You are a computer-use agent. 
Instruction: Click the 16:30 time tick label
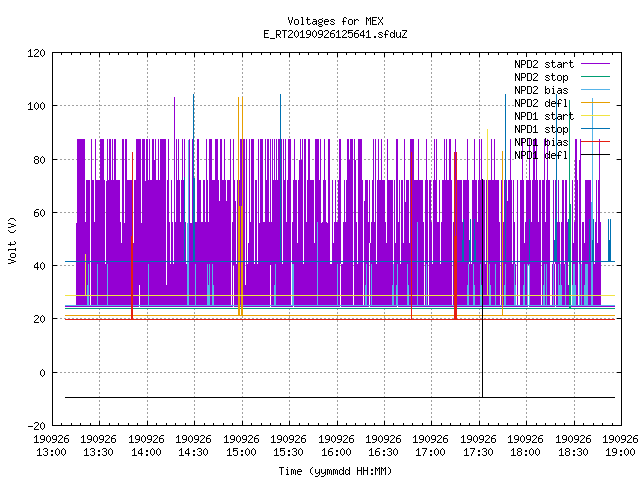click(x=383, y=452)
